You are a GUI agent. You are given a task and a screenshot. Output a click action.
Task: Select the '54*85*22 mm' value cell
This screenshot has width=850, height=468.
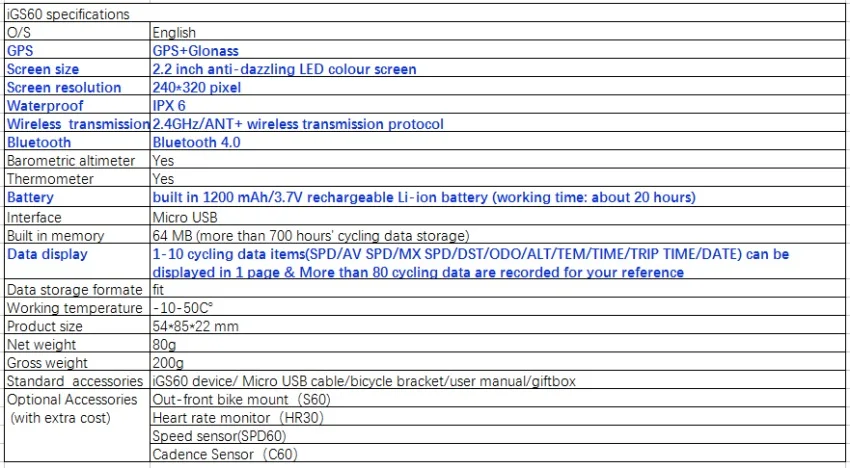[498, 326]
